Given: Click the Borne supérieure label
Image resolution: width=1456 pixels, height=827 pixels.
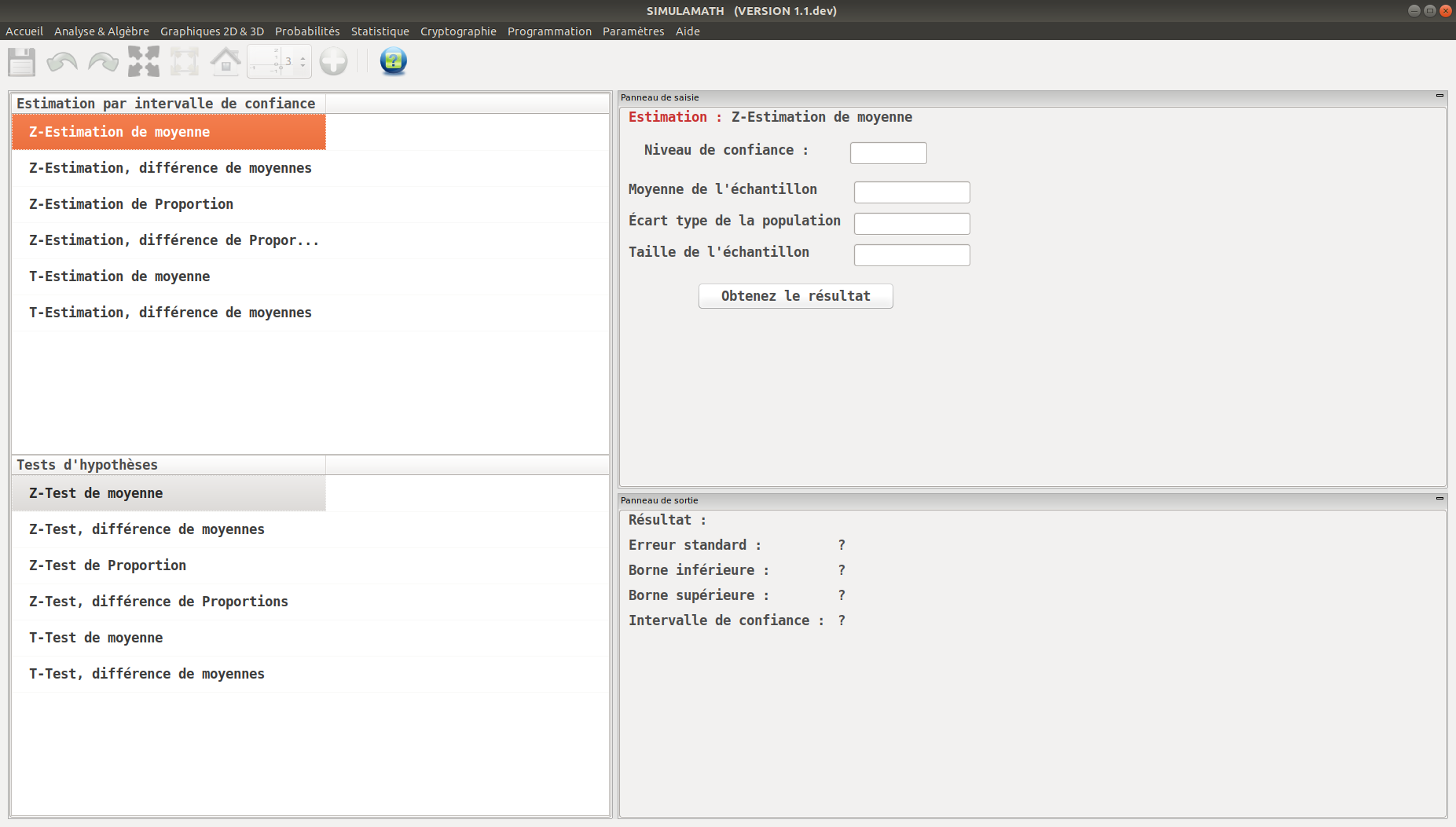Looking at the screenshot, I should coord(699,595).
